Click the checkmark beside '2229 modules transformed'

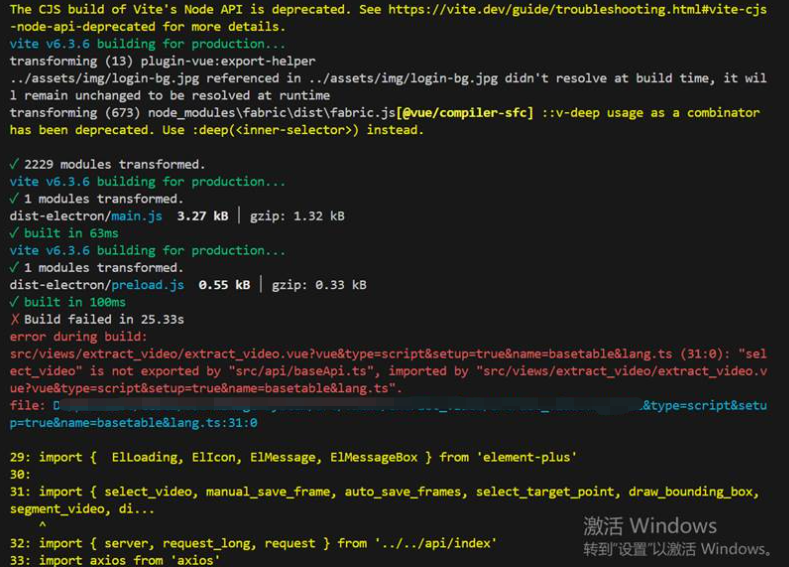[x=14, y=164]
